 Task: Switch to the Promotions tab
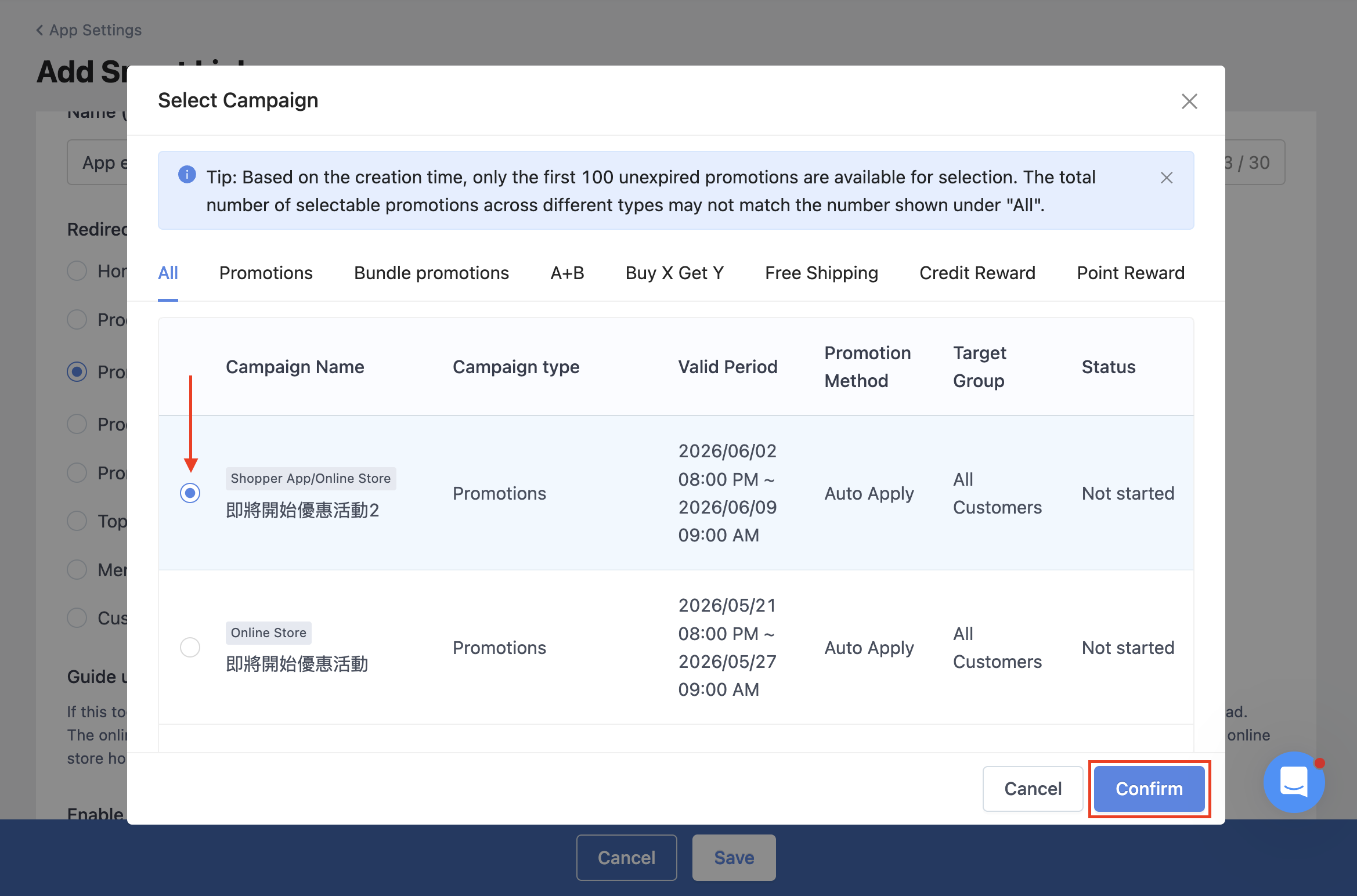pos(266,273)
